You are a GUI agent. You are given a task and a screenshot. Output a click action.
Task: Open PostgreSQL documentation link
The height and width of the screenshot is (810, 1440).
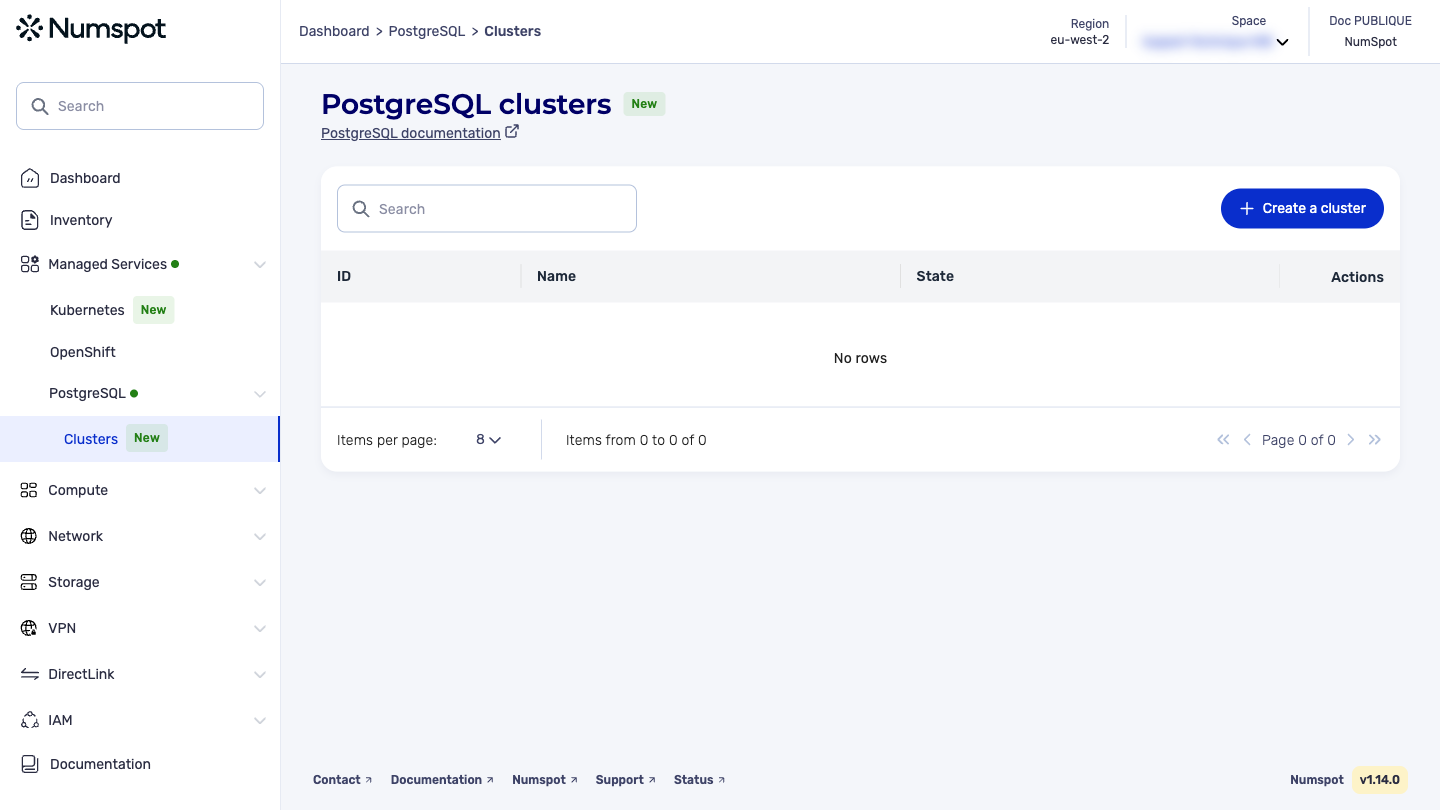[x=411, y=133]
